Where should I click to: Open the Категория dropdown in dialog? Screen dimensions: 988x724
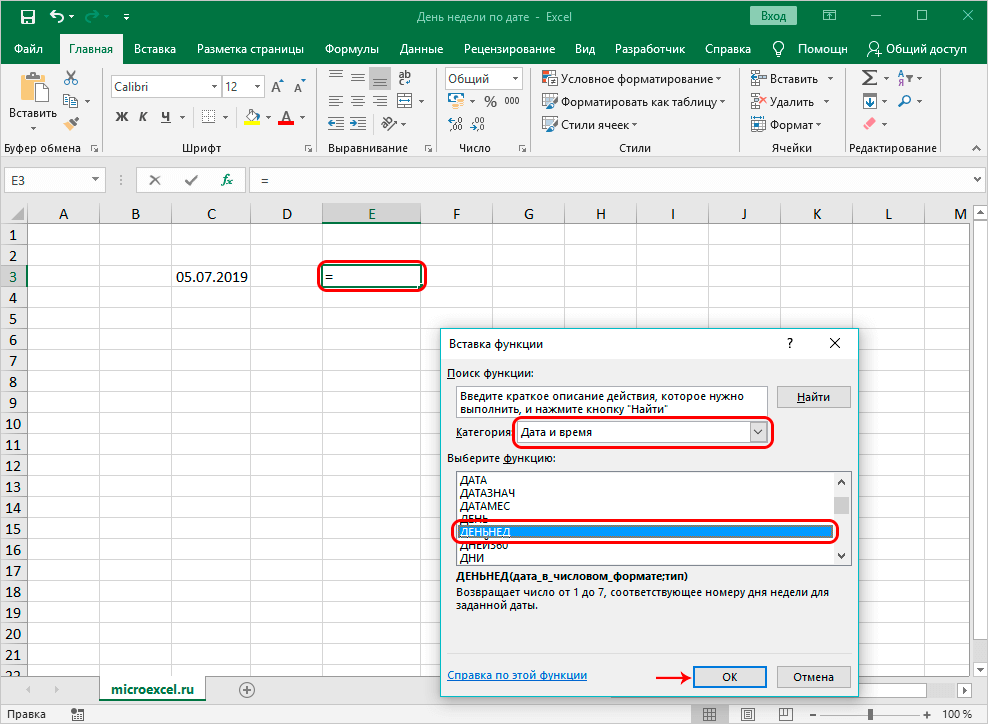(758, 432)
